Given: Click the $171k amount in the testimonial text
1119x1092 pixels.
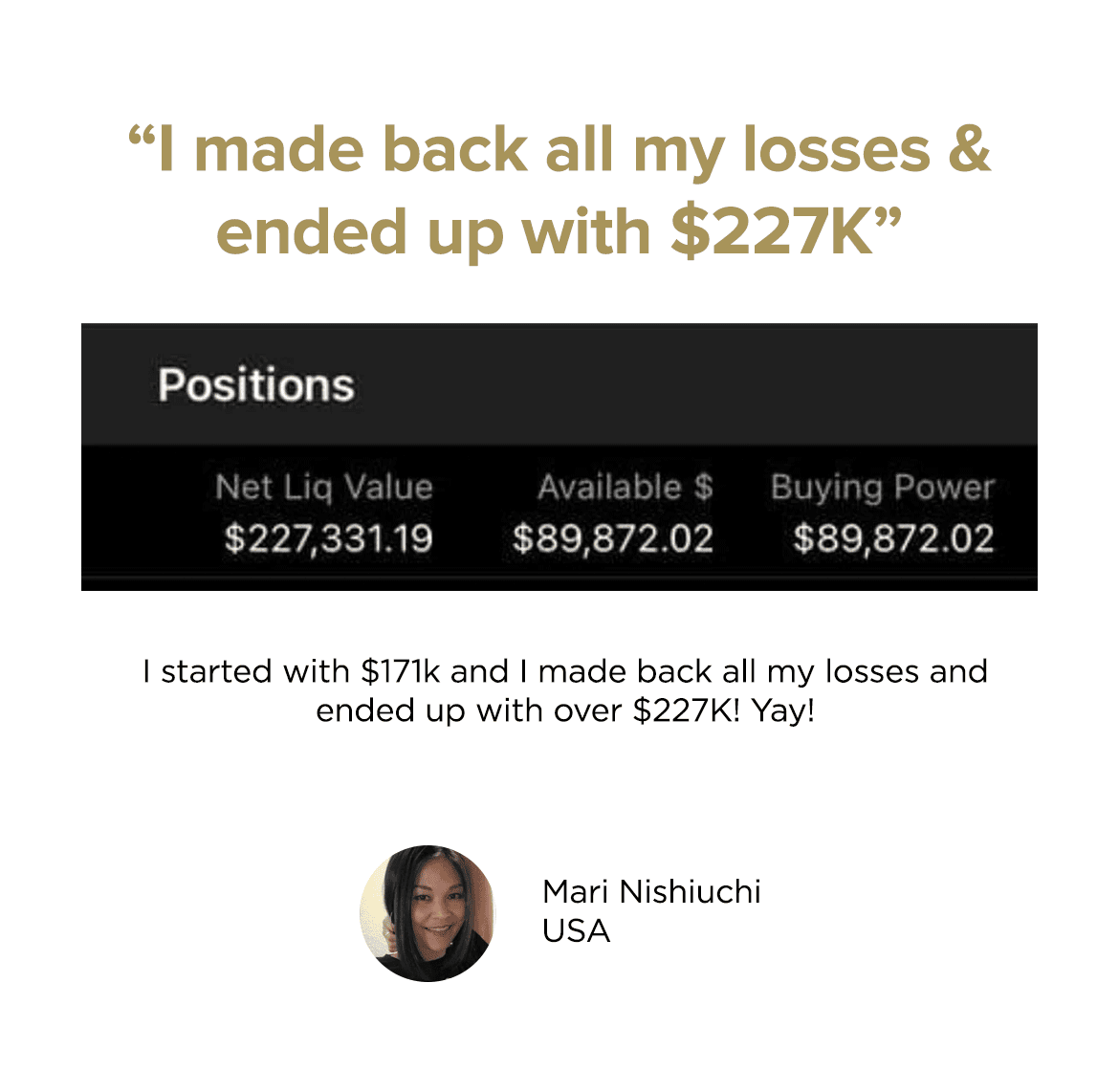Looking at the screenshot, I should click(401, 671).
